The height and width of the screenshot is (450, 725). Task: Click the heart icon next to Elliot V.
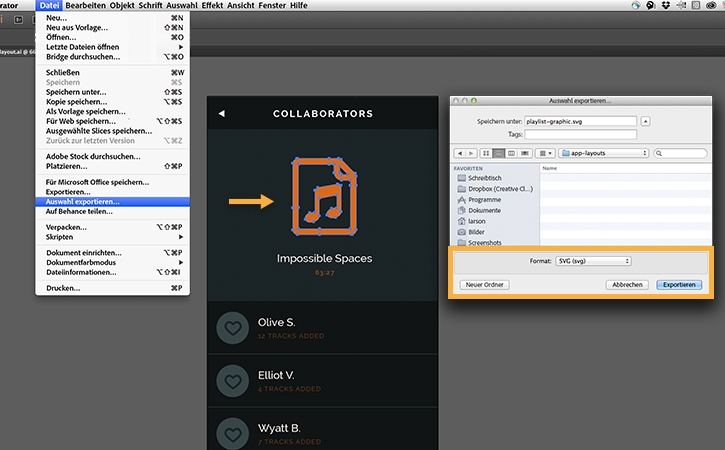[x=233, y=381]
